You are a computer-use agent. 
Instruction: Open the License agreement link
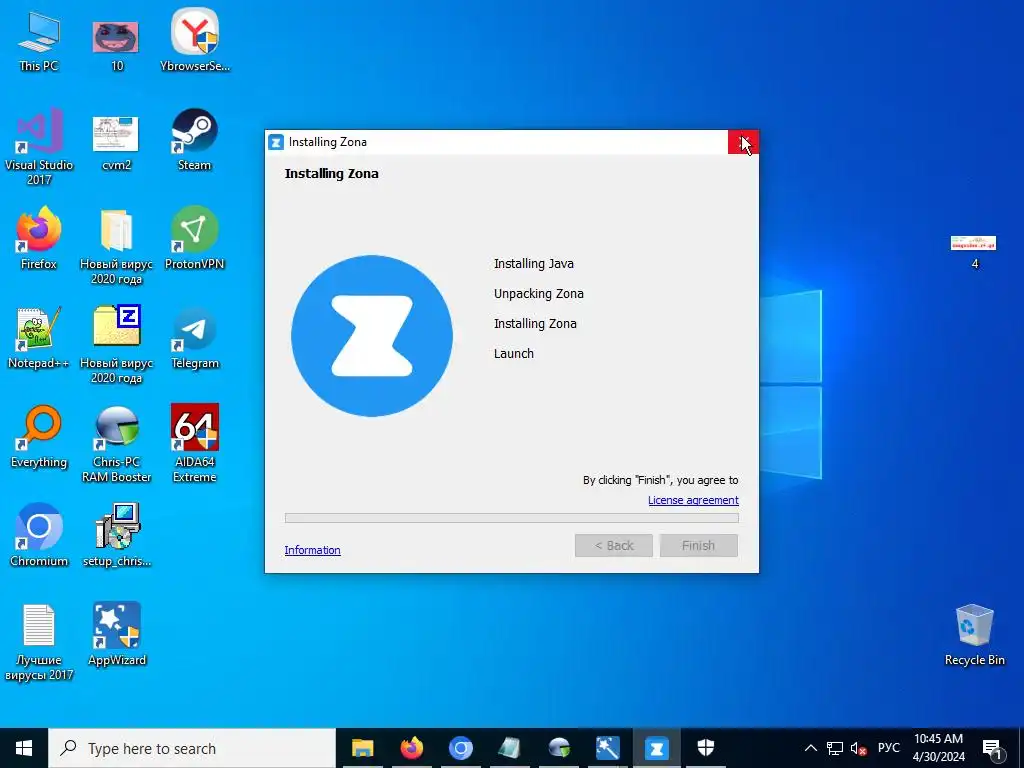pyautogui.click(x=693, y=500)
